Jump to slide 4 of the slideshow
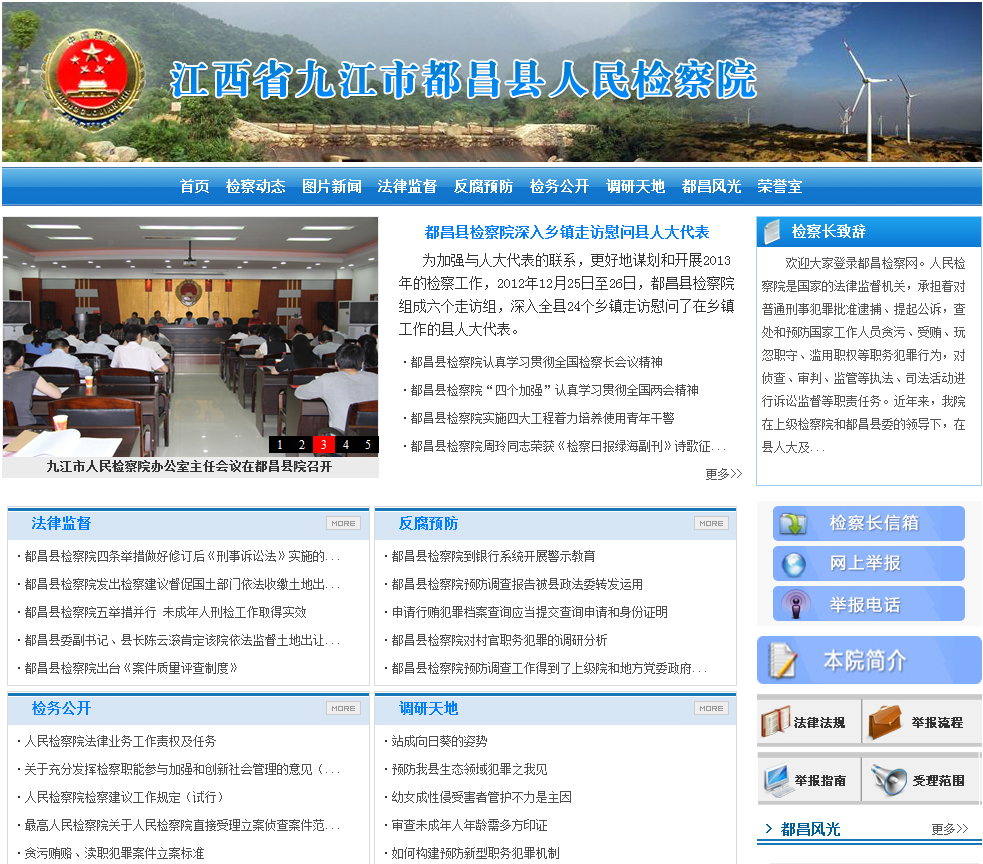The width and height of the screenshot is (983, 864). [346, 445]
